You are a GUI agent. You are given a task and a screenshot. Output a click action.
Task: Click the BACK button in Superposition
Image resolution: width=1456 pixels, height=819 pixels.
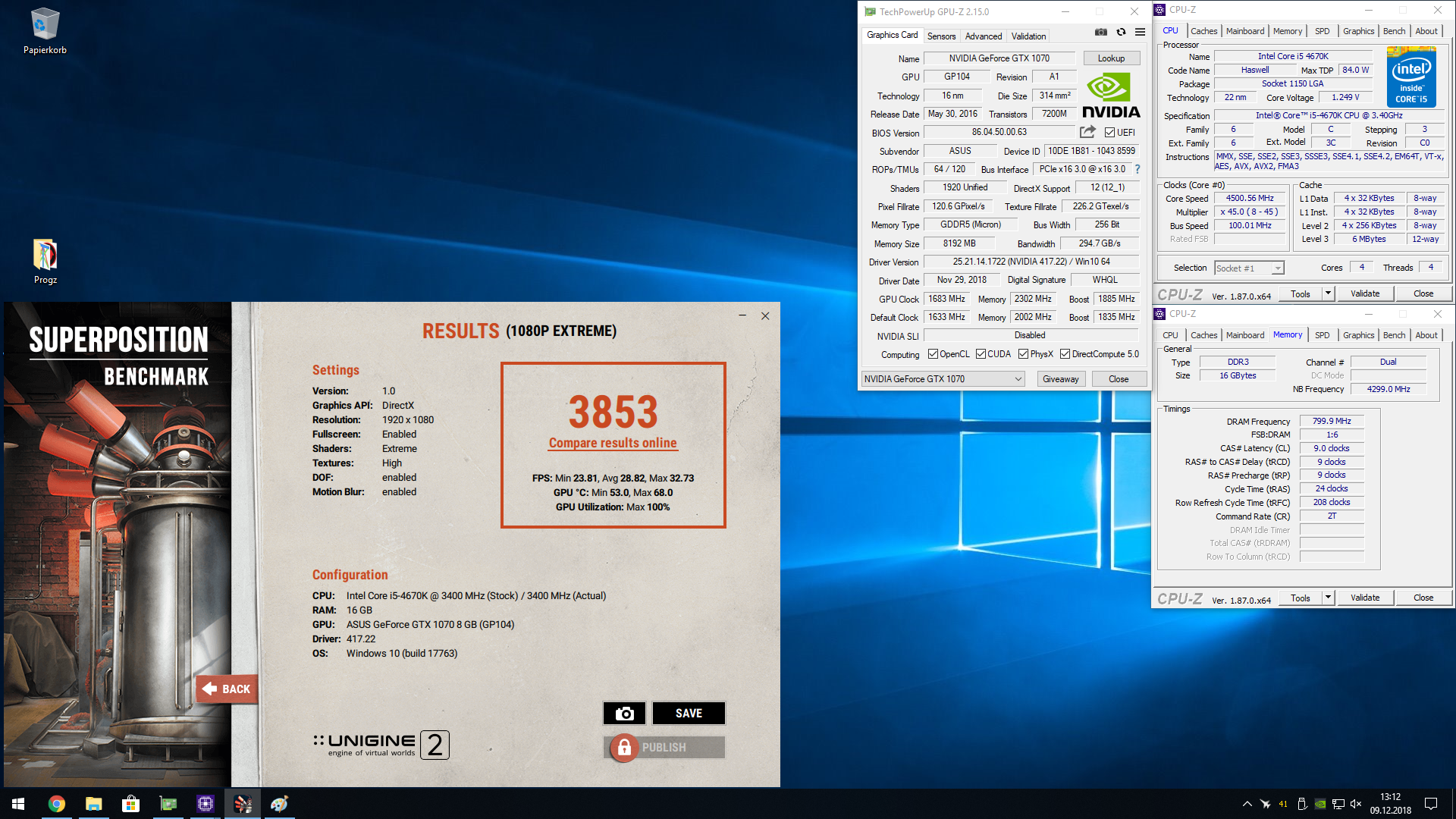(x=227, y=689)
